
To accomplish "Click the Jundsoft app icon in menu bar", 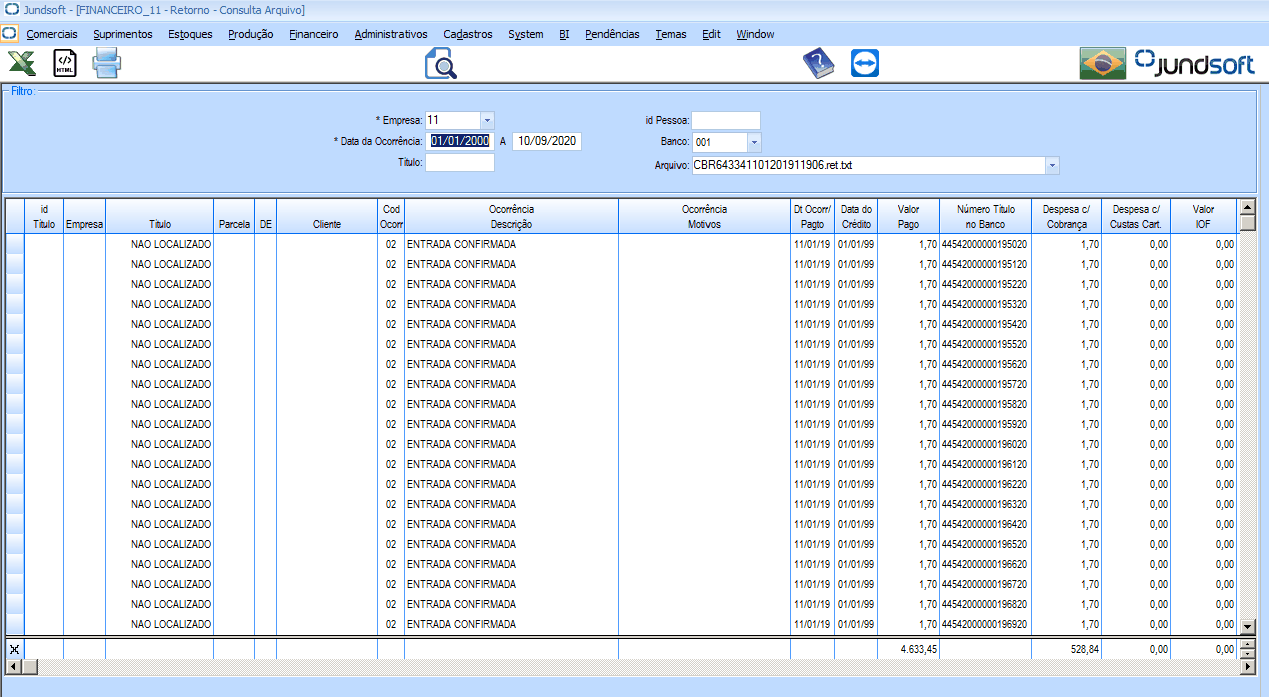I will click(9, 34).
